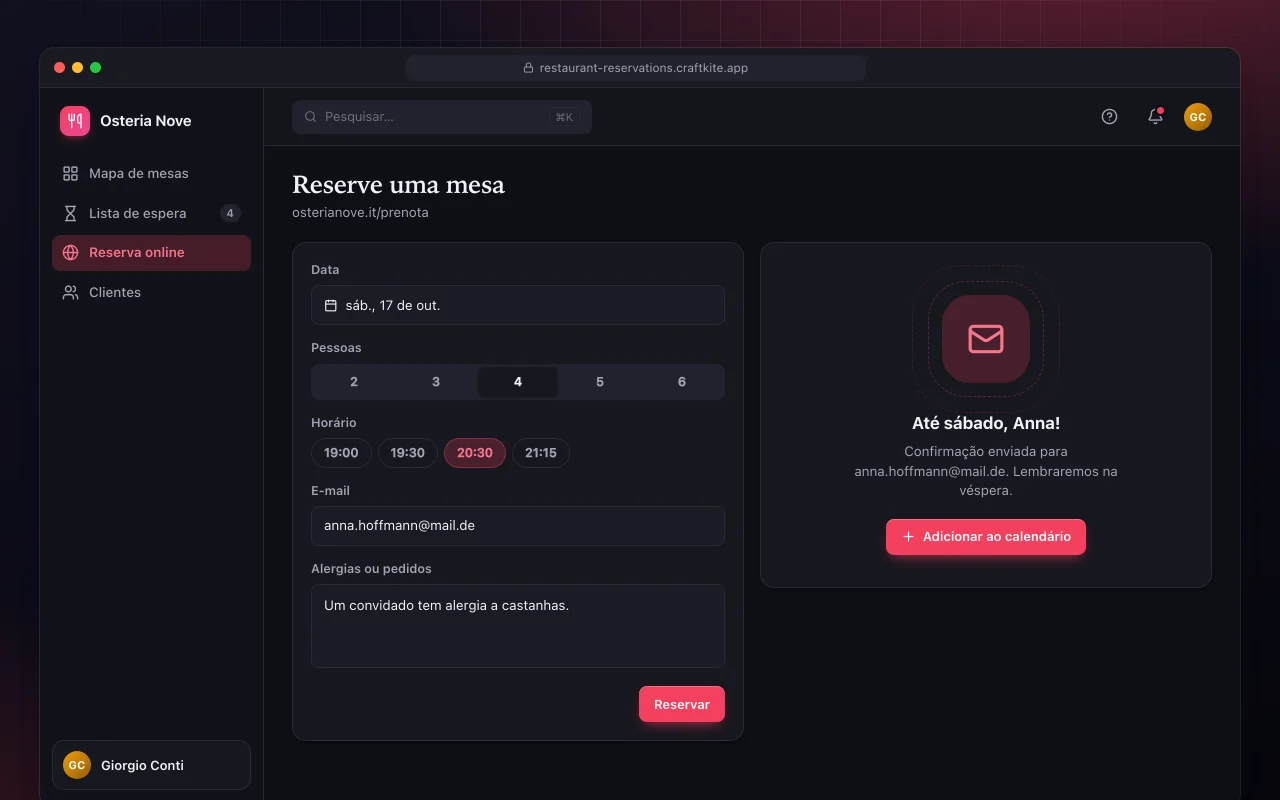Choose the 20:30 time slot
Image resolution: width=1280 pixels, height=800 pixels.
pos(475,453)
